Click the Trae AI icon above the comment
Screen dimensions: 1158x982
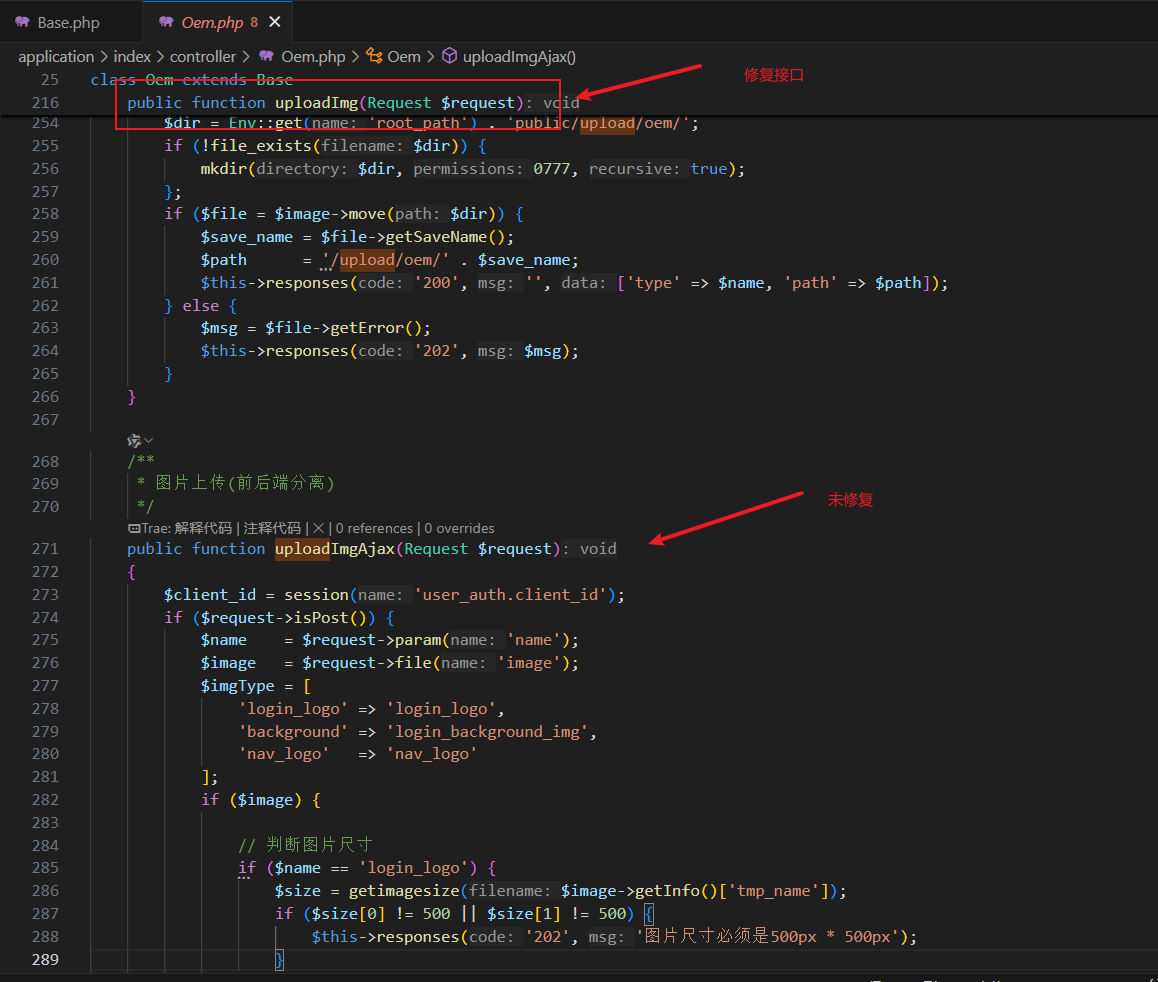click(134, 440)
